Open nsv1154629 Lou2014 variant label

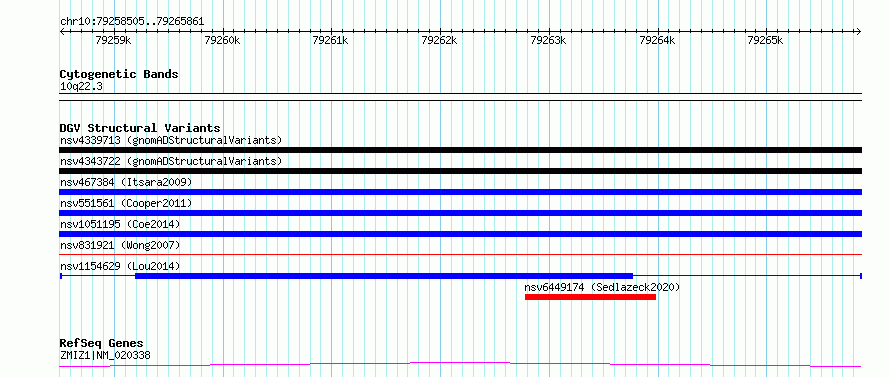(x=120, y=266)
